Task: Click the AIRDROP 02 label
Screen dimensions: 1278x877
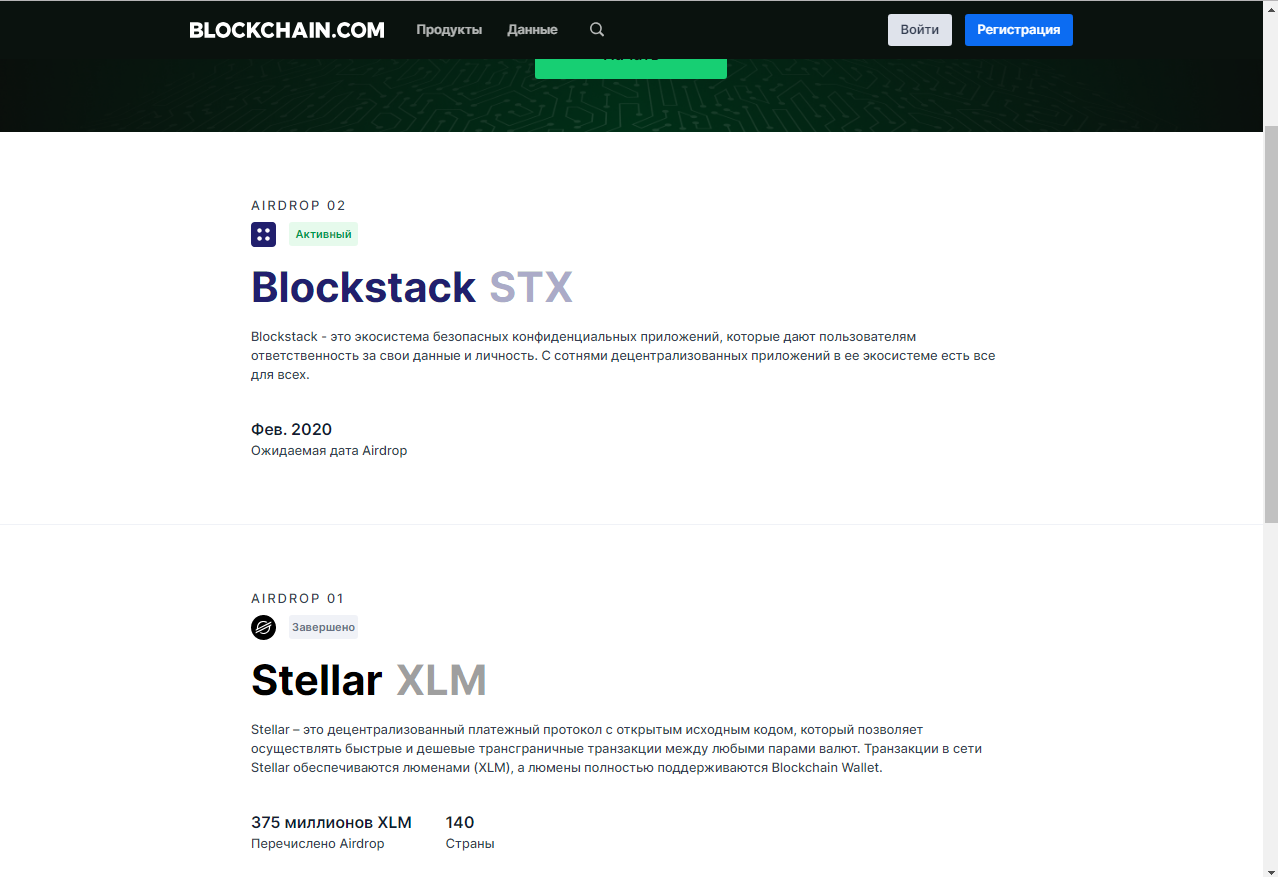Action: 298,206
